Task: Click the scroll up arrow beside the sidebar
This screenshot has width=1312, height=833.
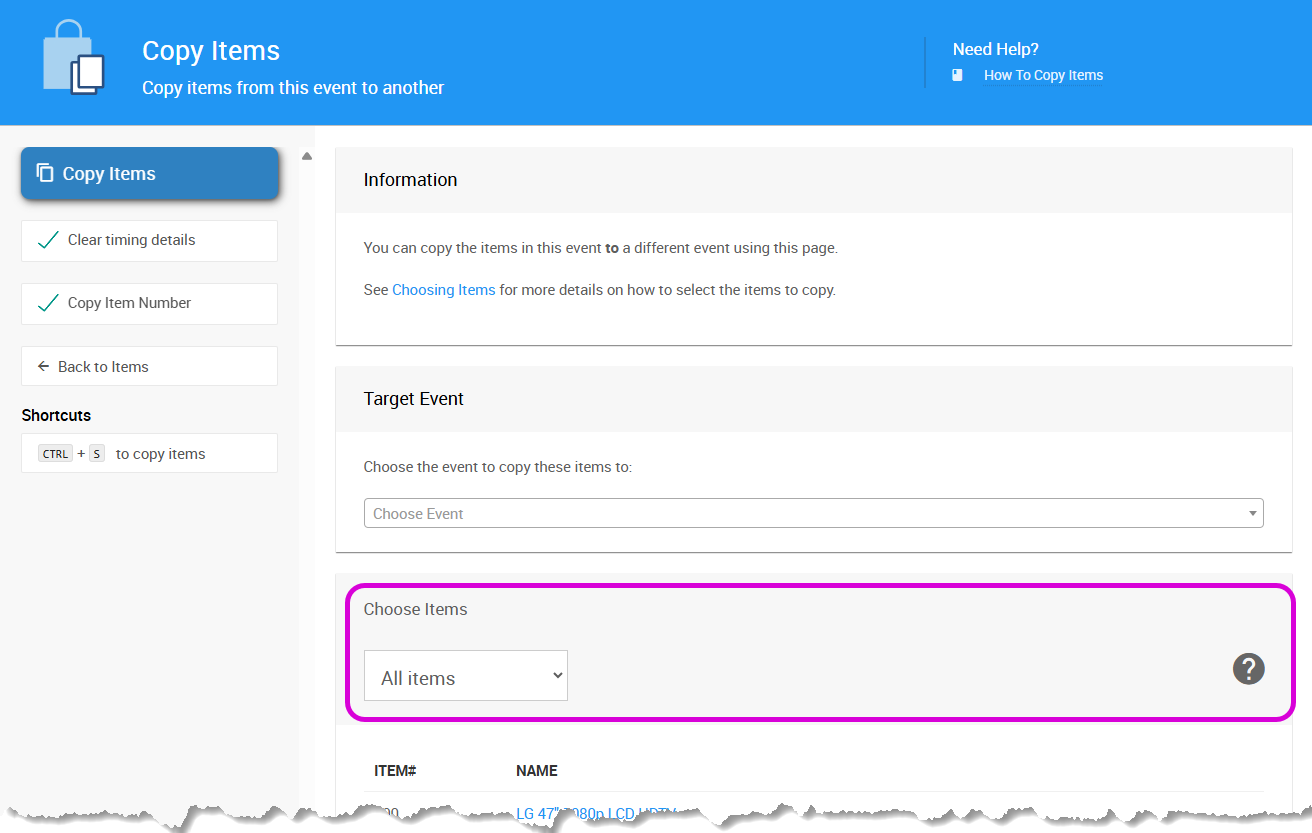Action: pyautogui.click(x=307, y=156)
